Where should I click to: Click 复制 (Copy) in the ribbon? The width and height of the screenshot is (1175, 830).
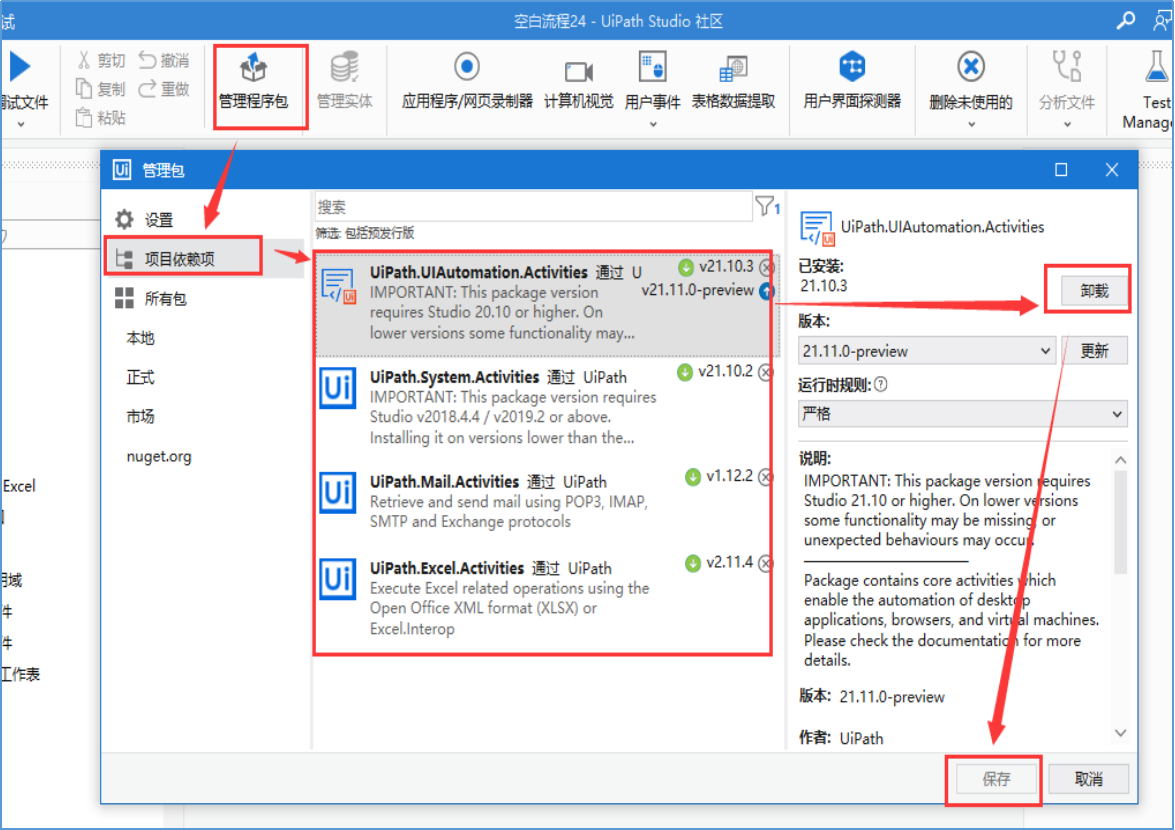(x=102, y=89)
